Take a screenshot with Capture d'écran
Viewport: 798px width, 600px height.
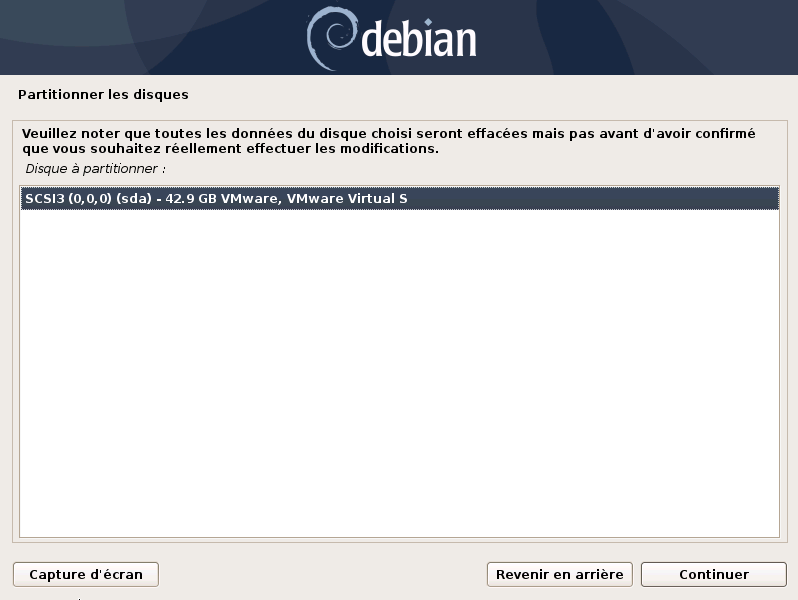[x=86, y=575]
